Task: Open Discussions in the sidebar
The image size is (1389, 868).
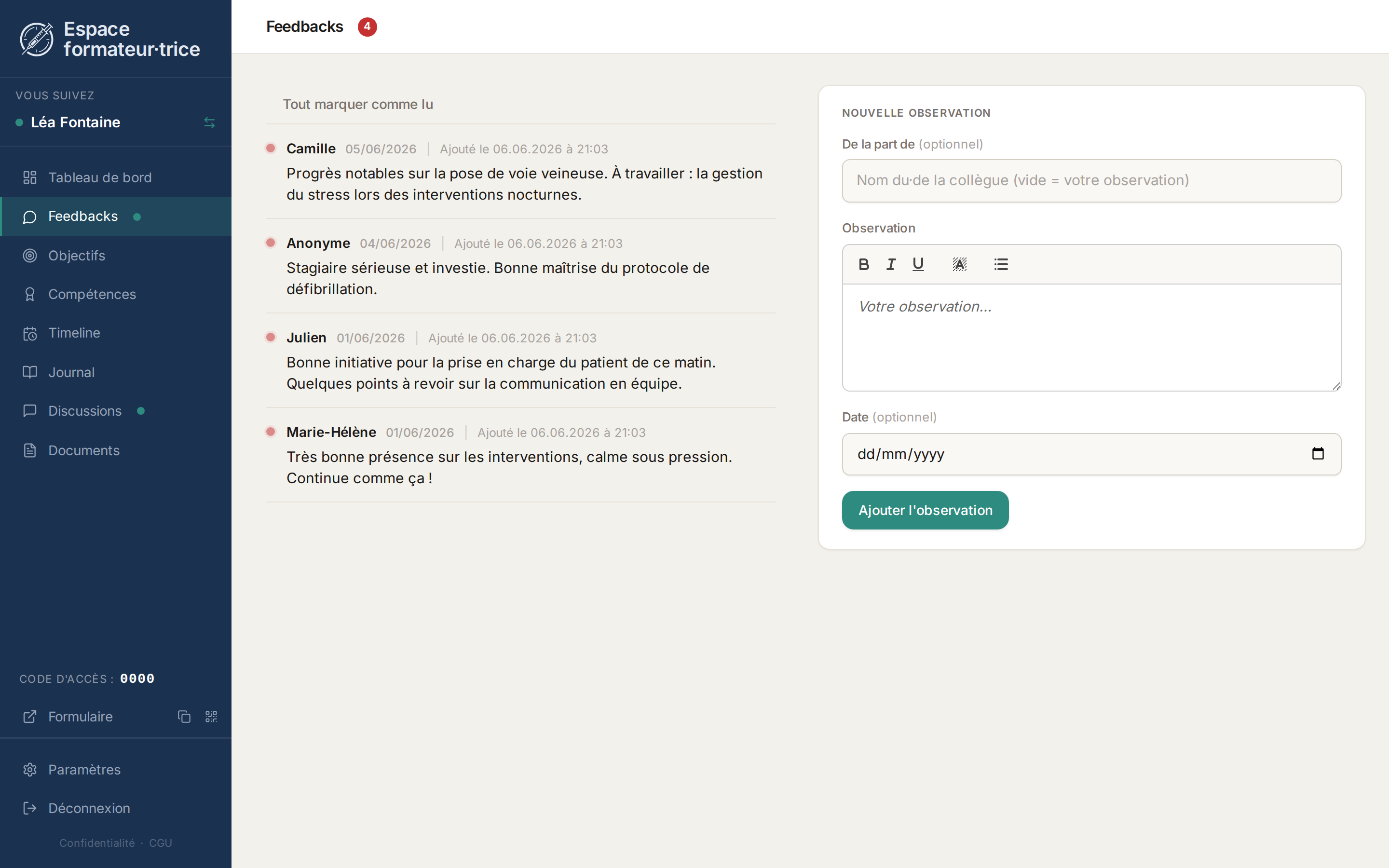Action: pyautogui.click(x=115, y=411)
